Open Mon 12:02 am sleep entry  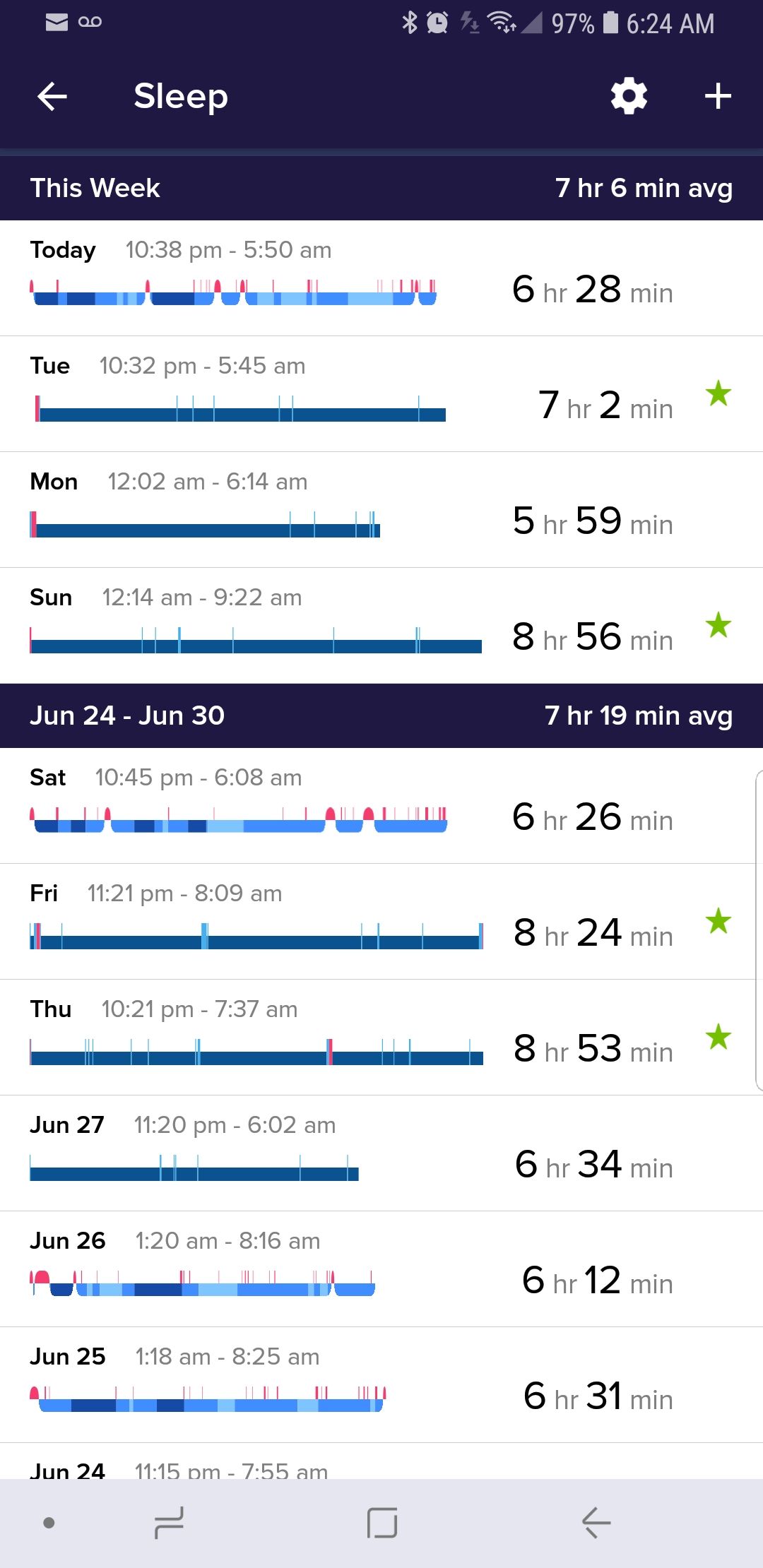(381, 510)
